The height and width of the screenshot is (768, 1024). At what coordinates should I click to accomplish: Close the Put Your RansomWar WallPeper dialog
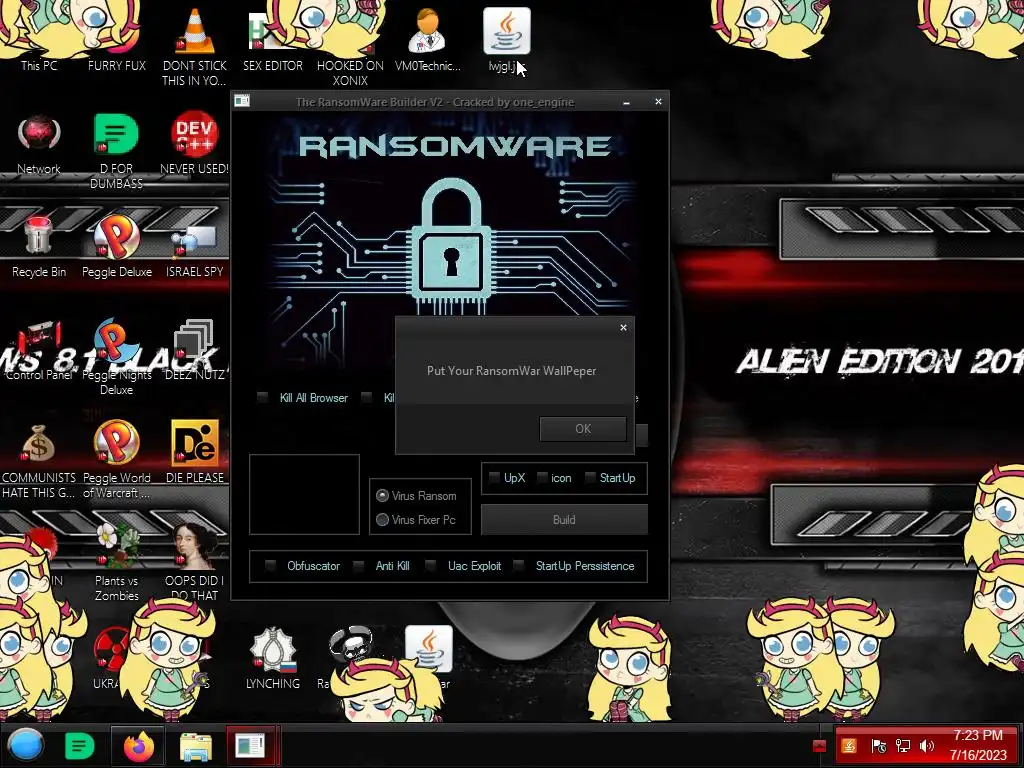pos(623,327)
